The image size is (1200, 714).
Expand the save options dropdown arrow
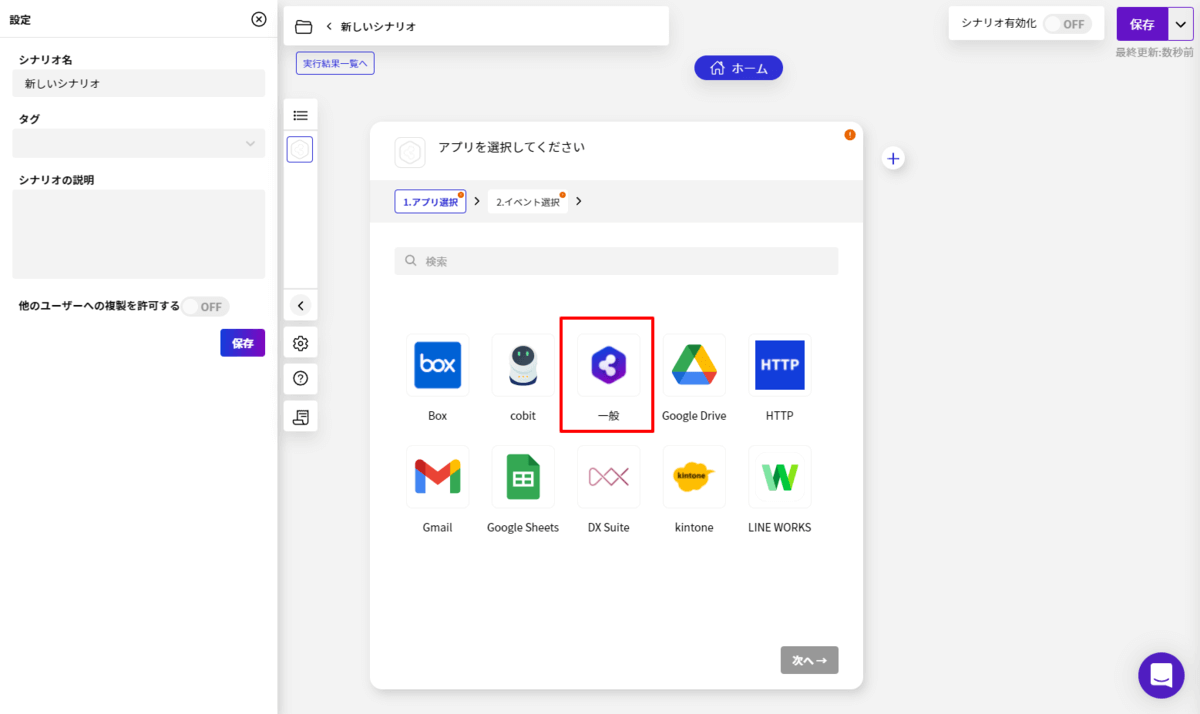click(x=1181, y=24)
